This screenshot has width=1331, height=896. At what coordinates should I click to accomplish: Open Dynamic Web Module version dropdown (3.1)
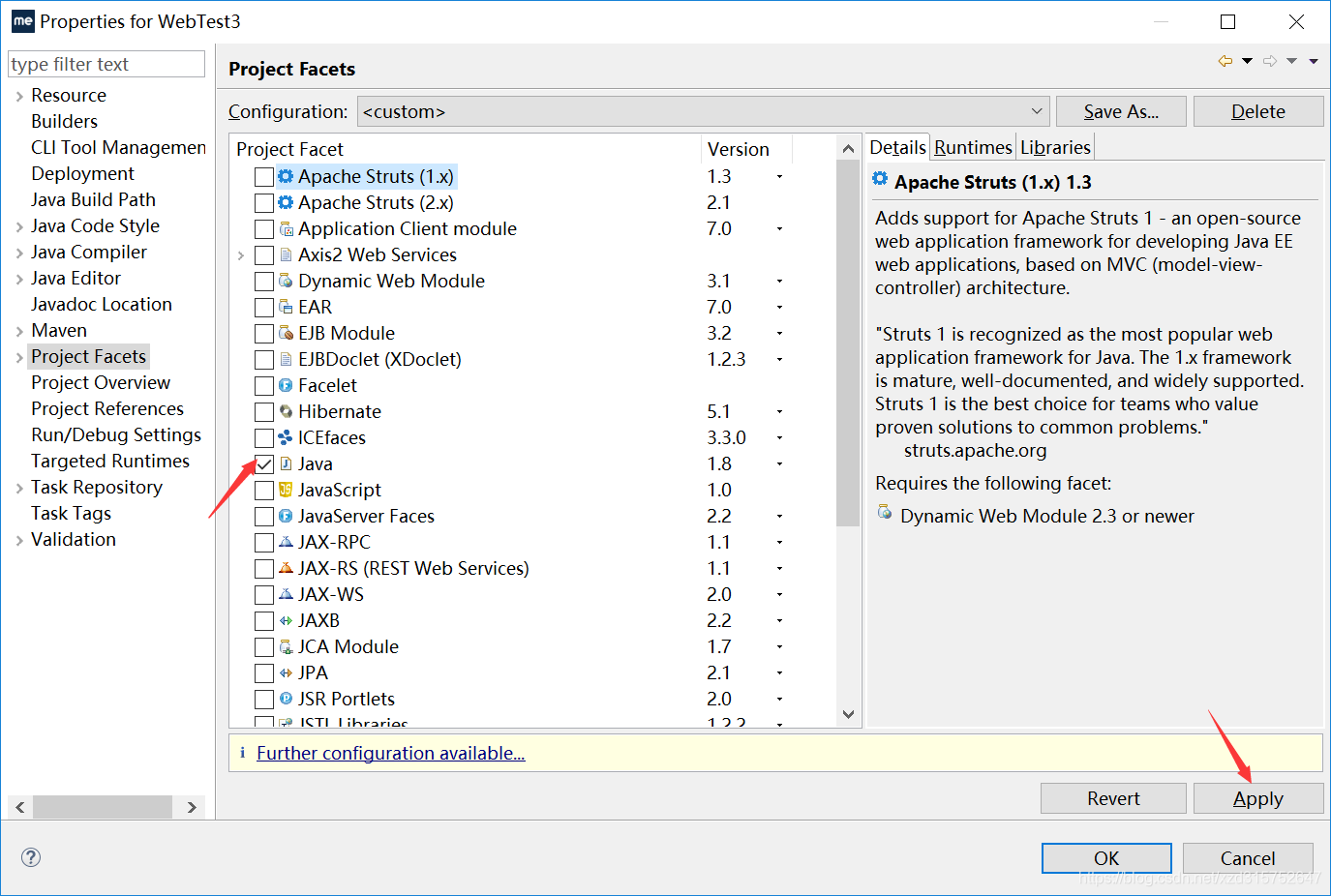[779, 282]
